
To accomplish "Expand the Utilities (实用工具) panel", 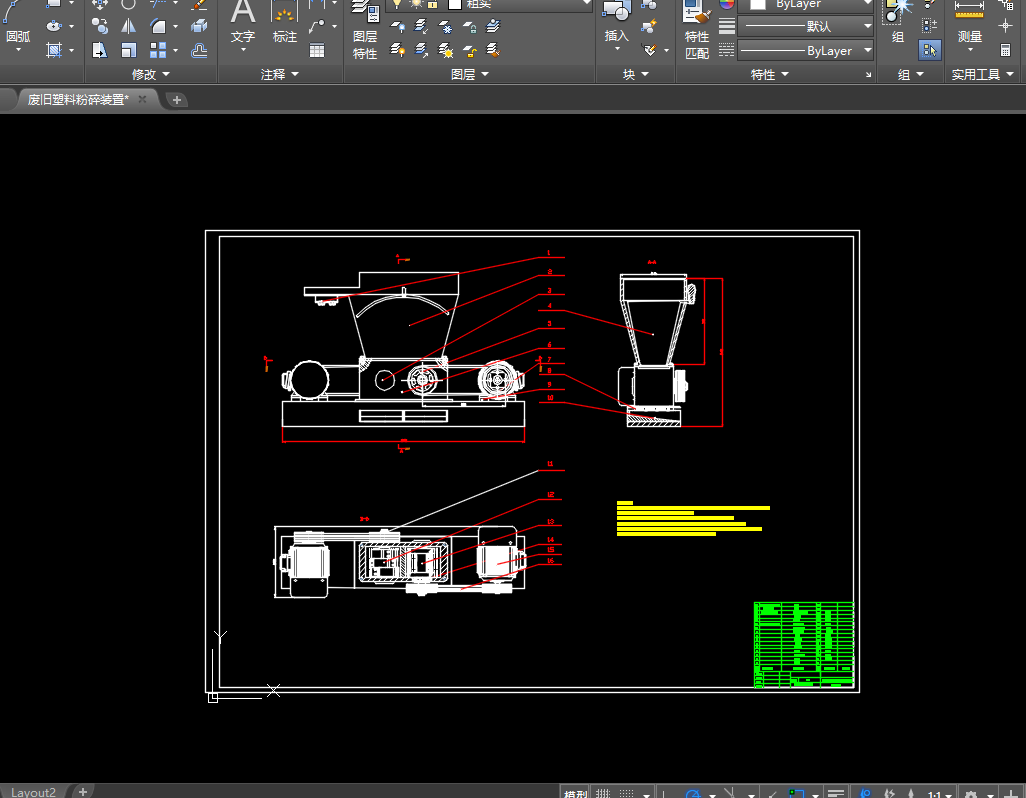I will point(982,75).
